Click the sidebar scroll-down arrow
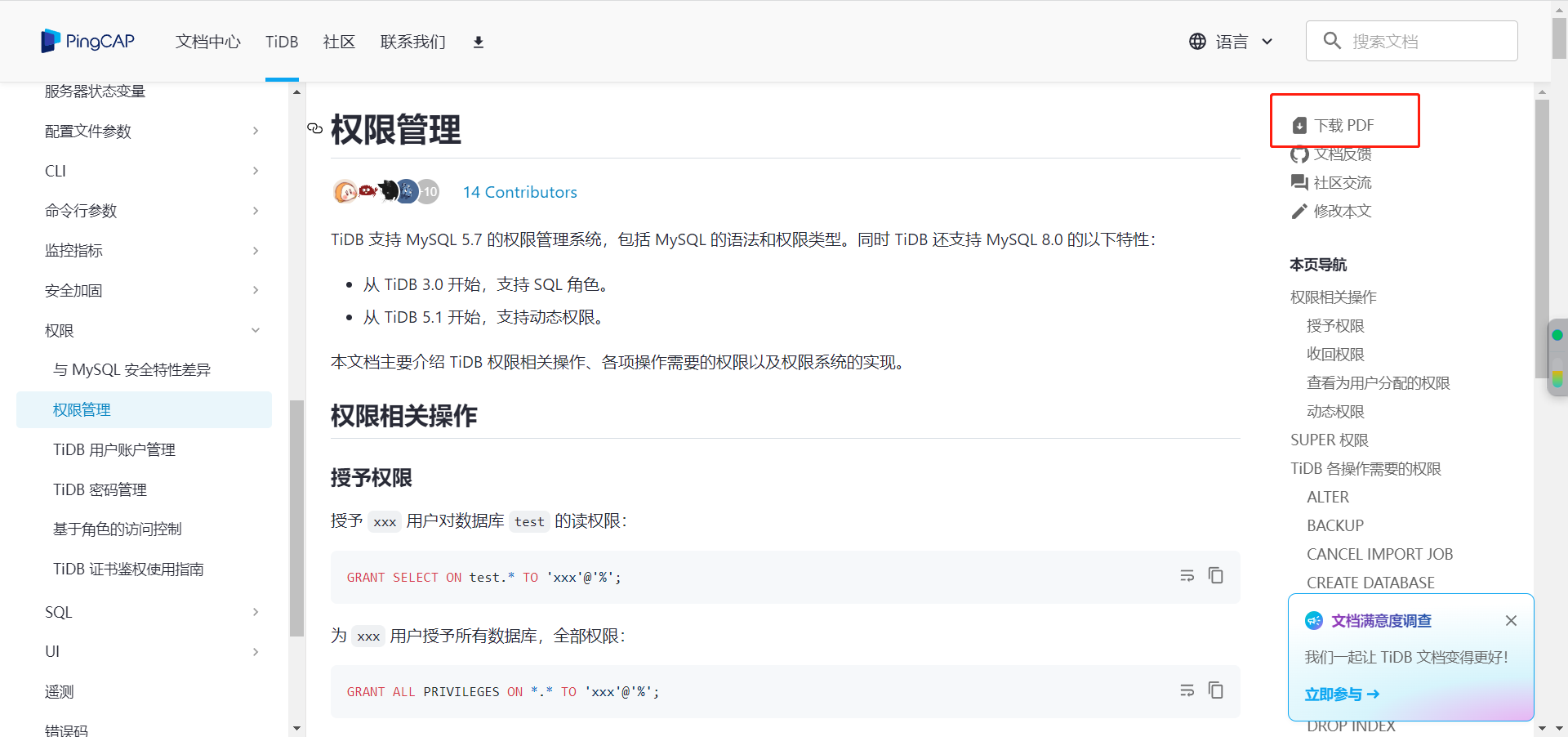The image size is (1568, 737). [x=296, y=728]
